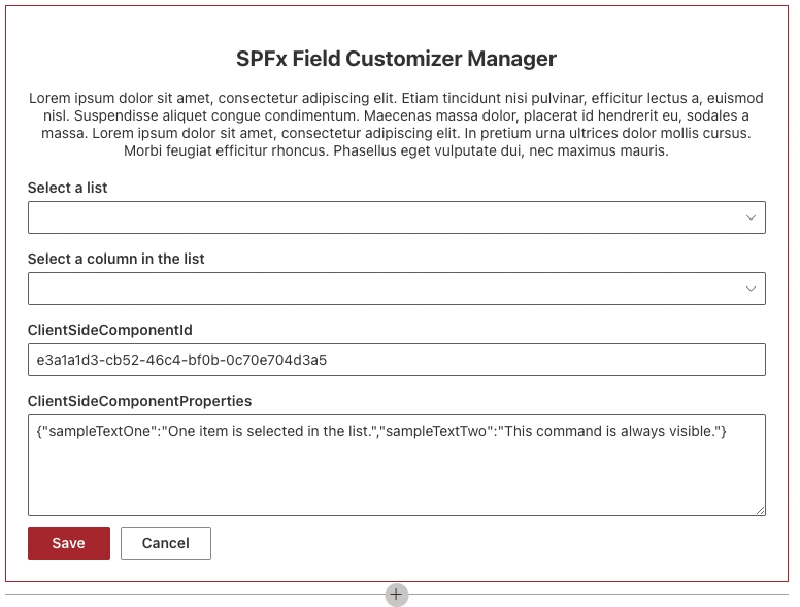The image size is (800, 607).
Task: Expand the list dropdown using its chevron
Action: 752,217
